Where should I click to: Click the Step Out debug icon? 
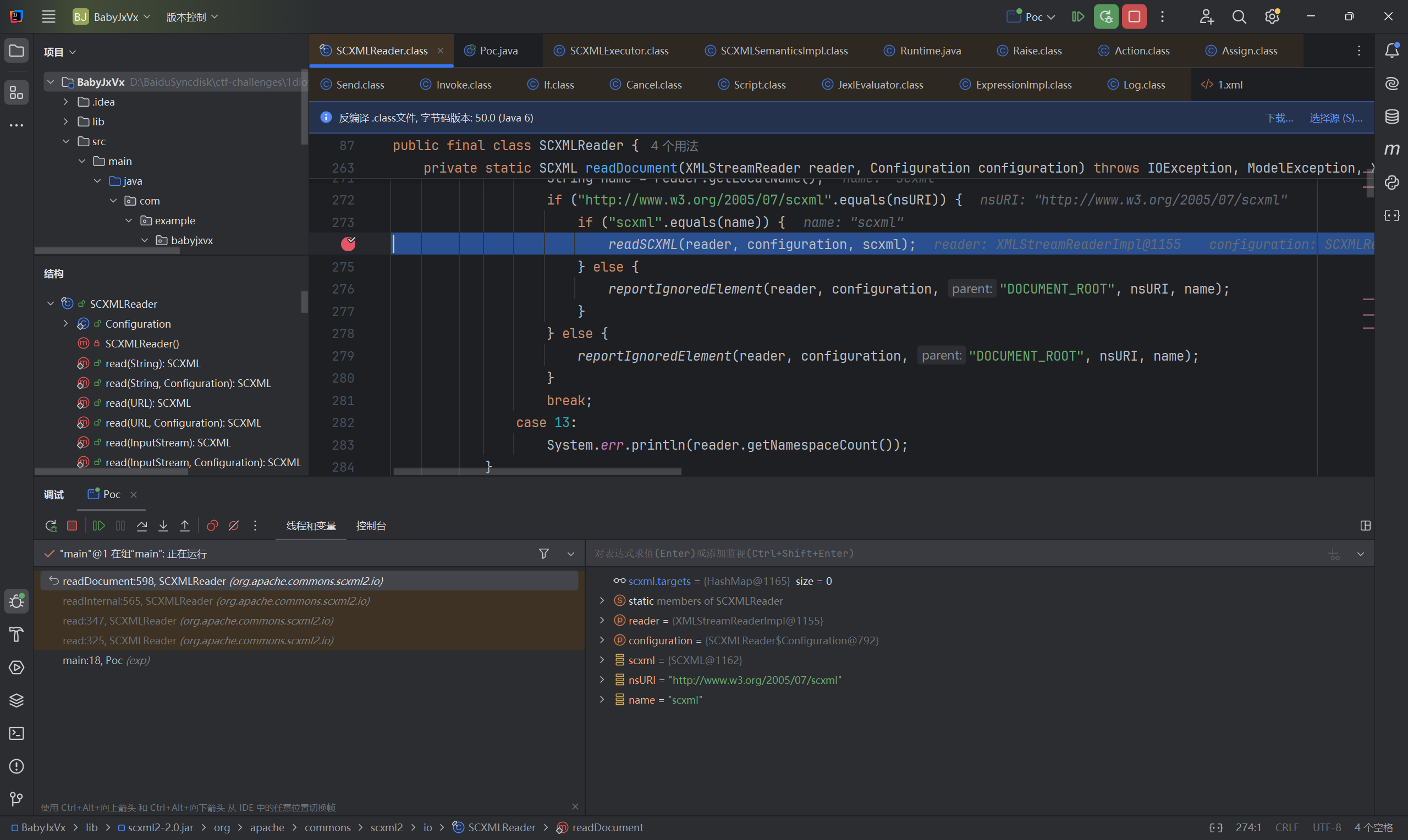(x=185, y=526)
